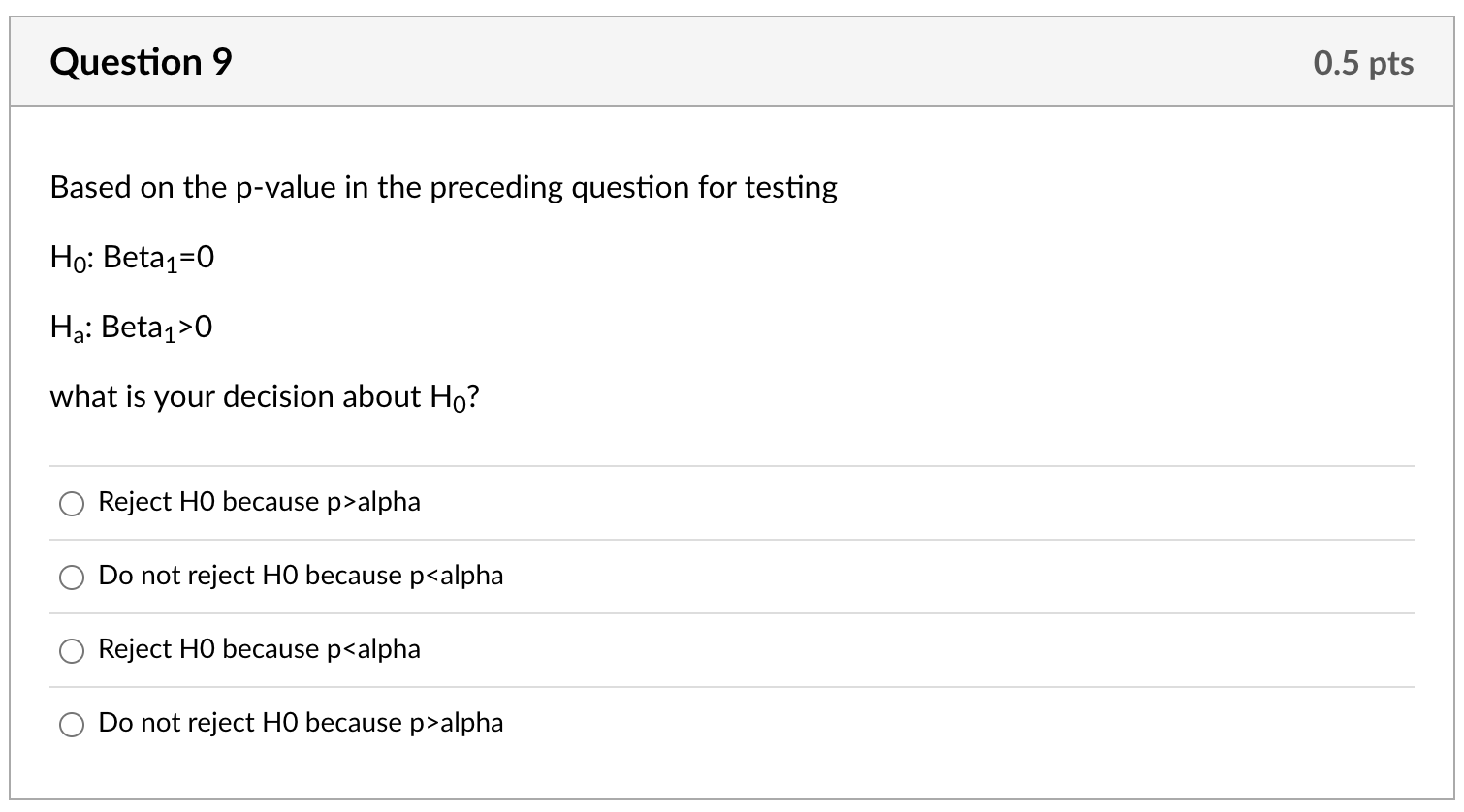Click the question prompt text about p-value
Screen dimensions: 1464x812
tap(443, 186)
